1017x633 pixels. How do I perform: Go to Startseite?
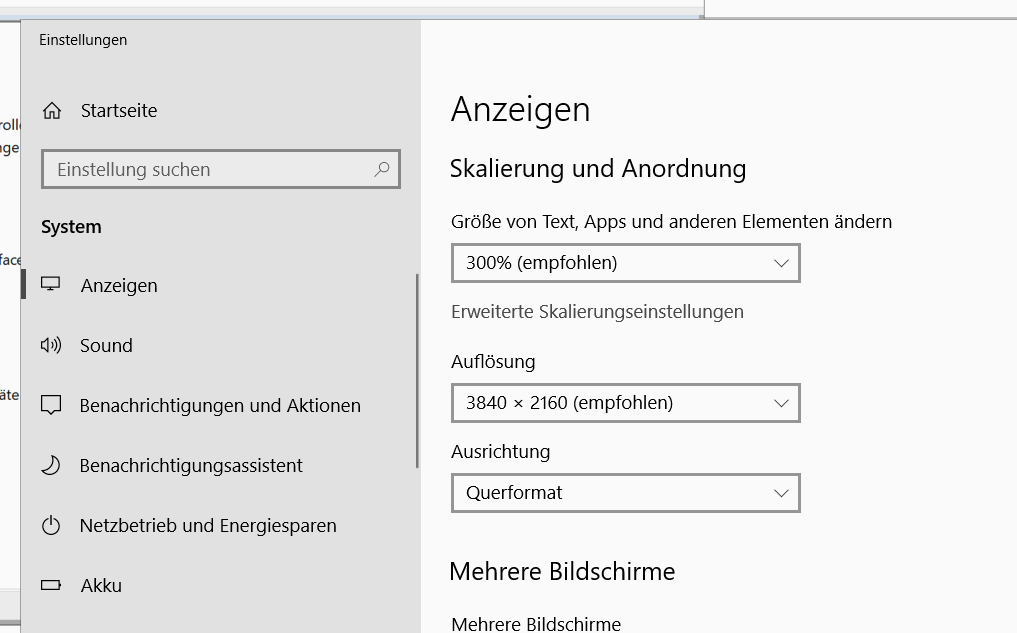pos(119,111)
